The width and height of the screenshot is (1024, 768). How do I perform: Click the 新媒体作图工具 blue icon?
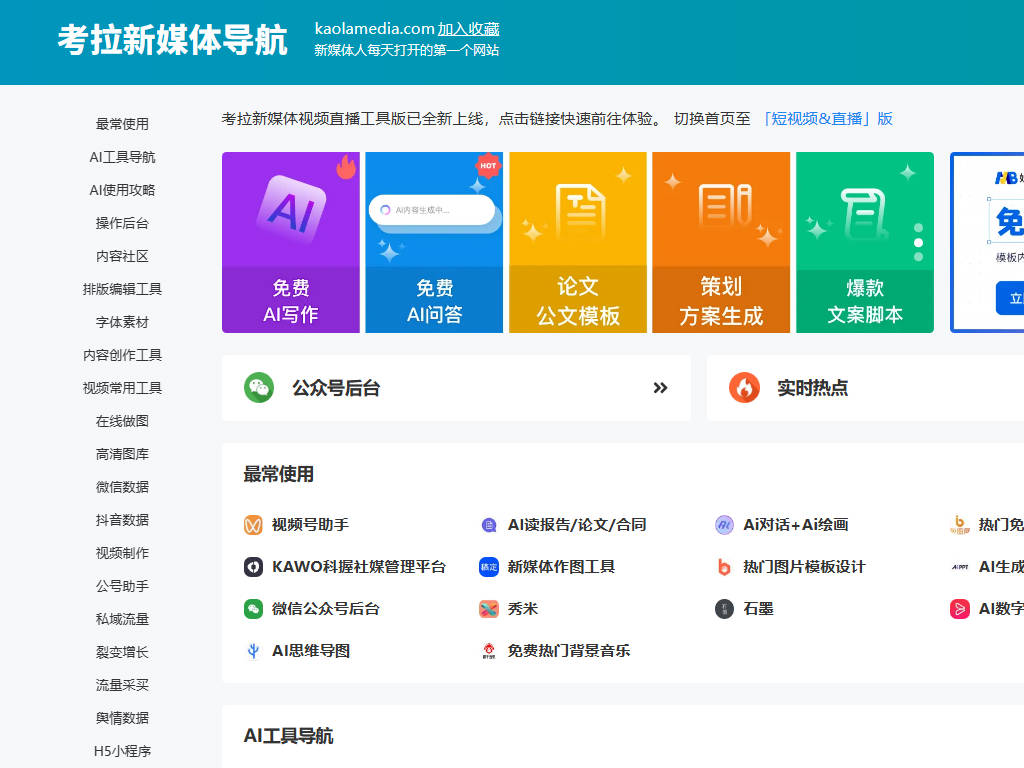pyautogui.click(x=489, y=567)
